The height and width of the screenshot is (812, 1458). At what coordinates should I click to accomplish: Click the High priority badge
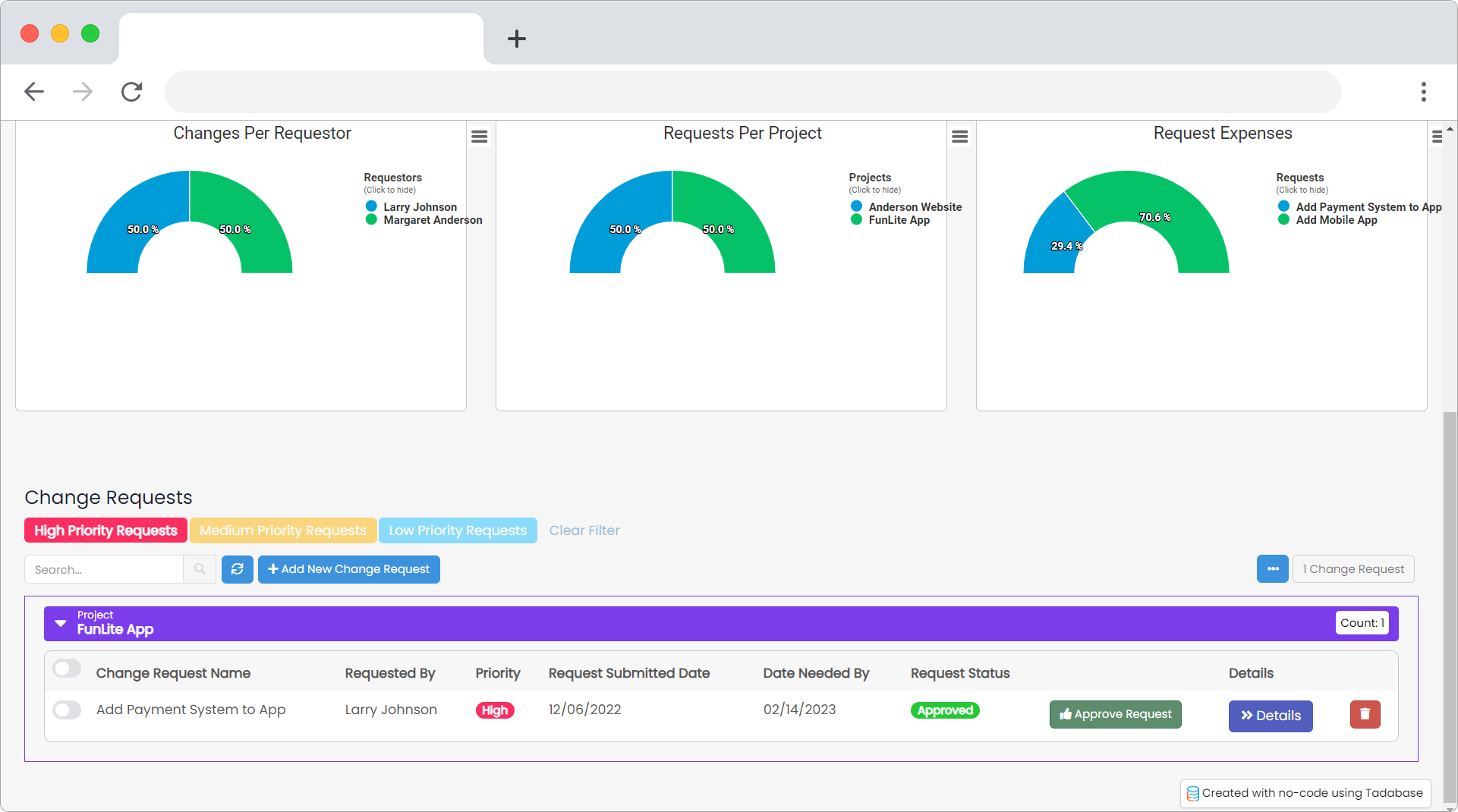[x=495, y=710]
